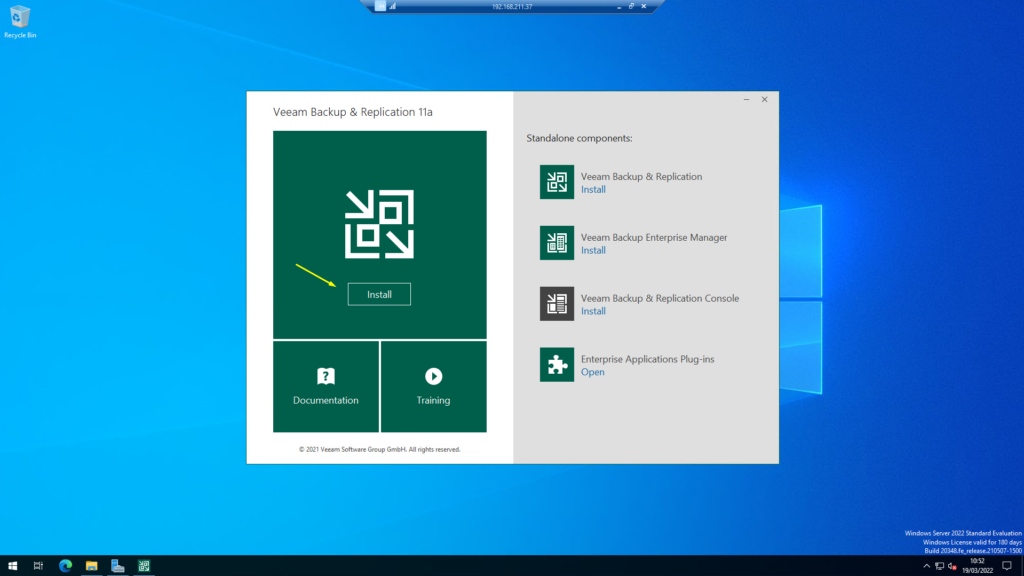Click the Veeam Backup & Replication Console icon
The width and height of the screenshot is (1024, 576).
(x=556, y=304)
